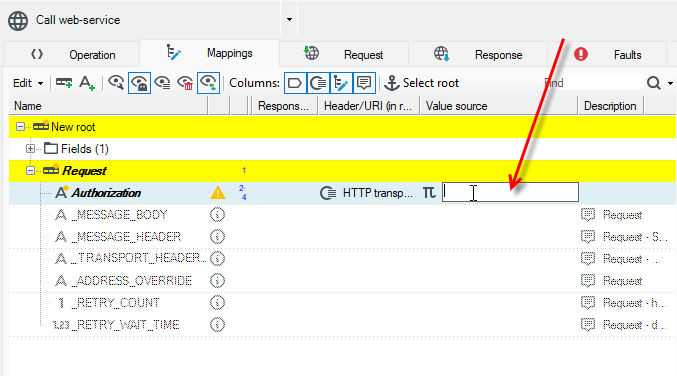The image size is (677, 376).
Task: Click the Value source column header
Action: tap(499, 106)
